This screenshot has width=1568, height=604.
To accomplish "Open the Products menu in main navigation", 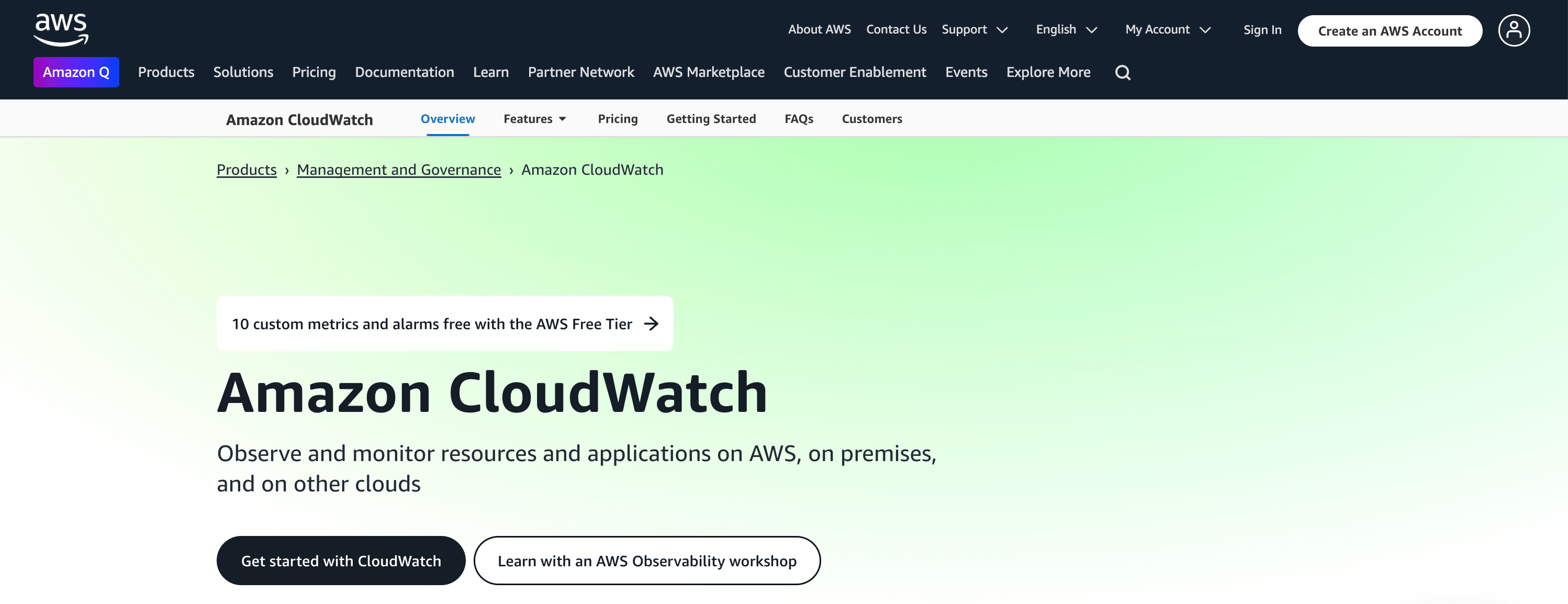I will click(x=166, y=72).
